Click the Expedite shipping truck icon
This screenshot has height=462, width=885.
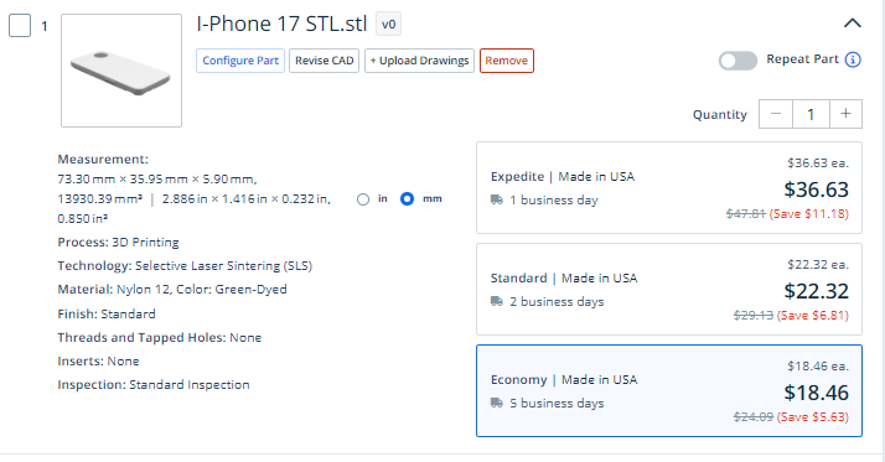click(497, 200)
